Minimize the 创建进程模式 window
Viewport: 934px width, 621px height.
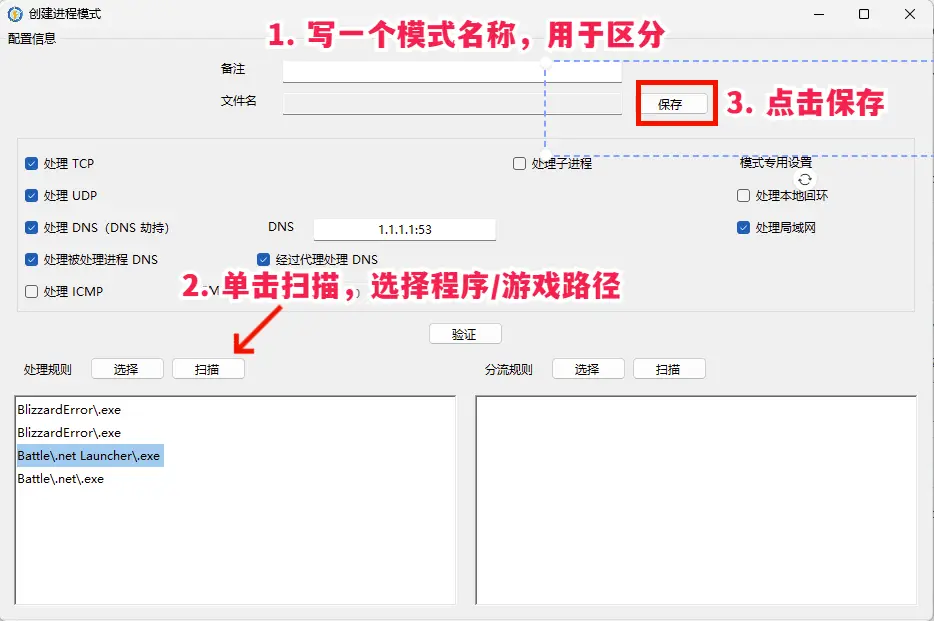pos(819,14)
